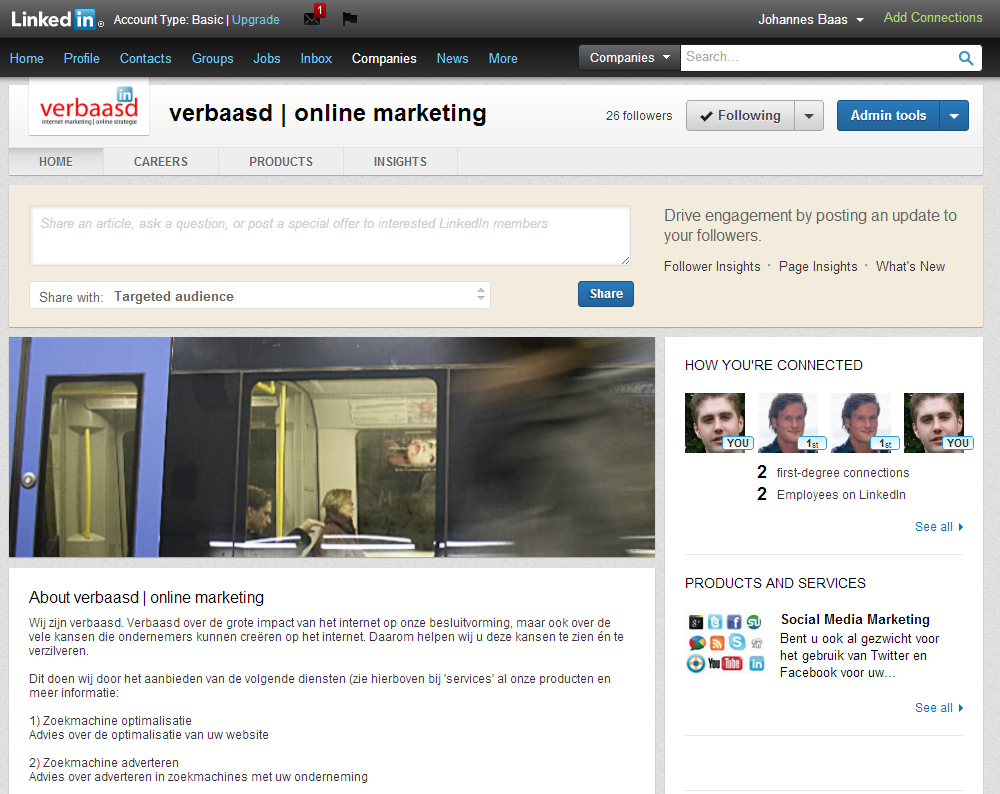Click the PRODUCTS AND SERVICES heading
1000x794 pixels.
coord(776,584)
